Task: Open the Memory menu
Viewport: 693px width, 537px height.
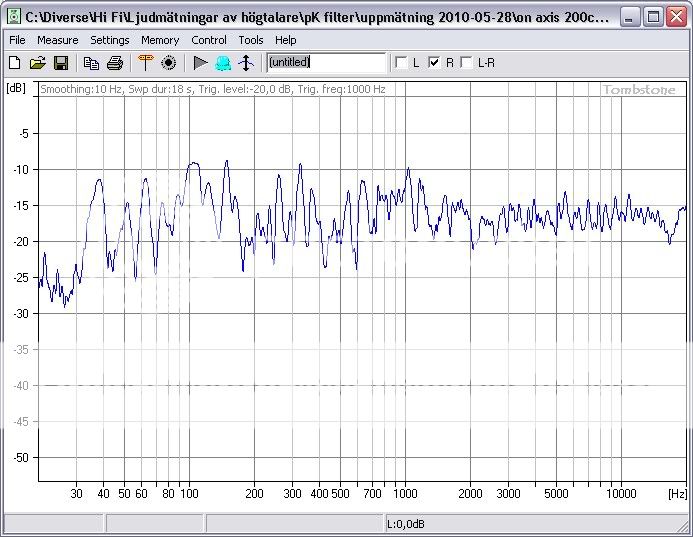Action: coord(160,40)
